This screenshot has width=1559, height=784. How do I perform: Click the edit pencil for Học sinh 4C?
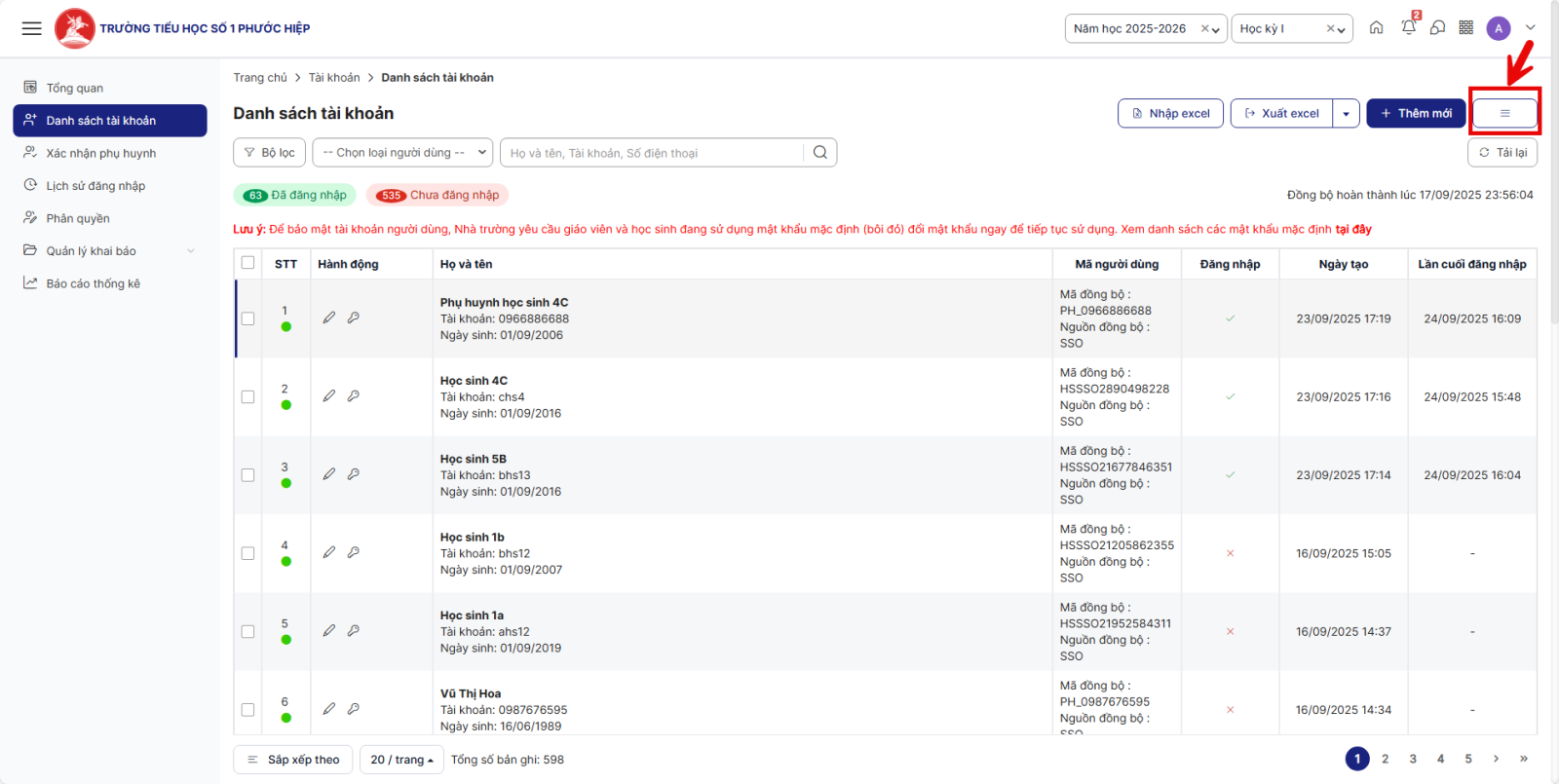(x=329, y=396)
